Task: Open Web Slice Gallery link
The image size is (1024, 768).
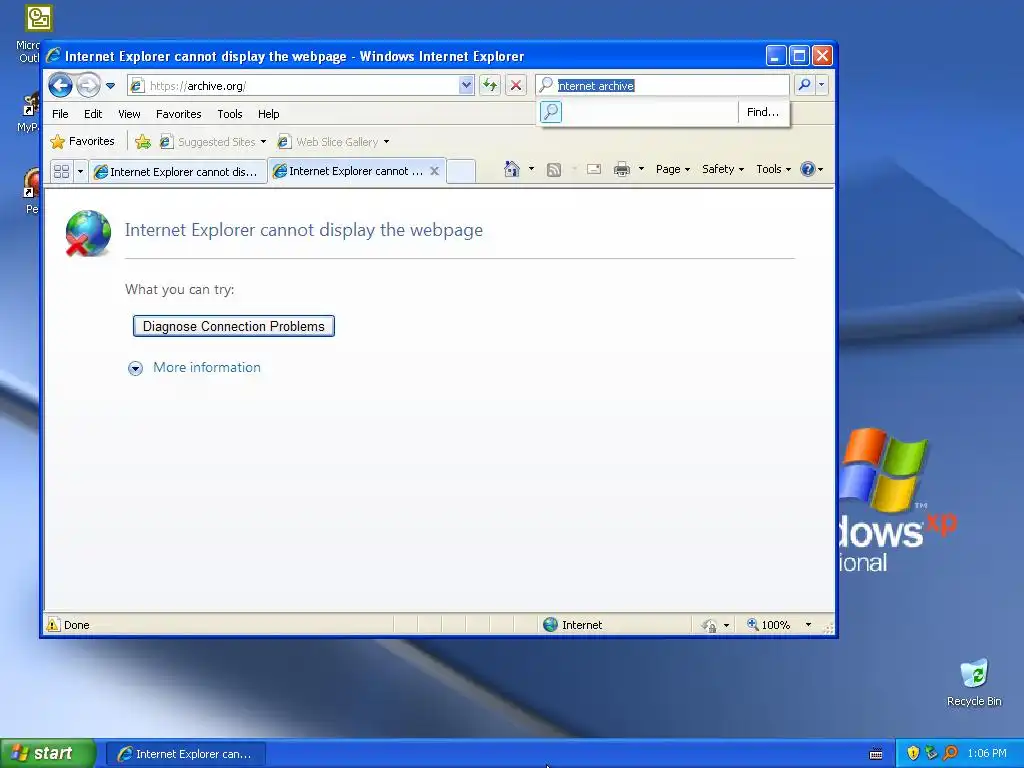Action: tap(328, 142)
